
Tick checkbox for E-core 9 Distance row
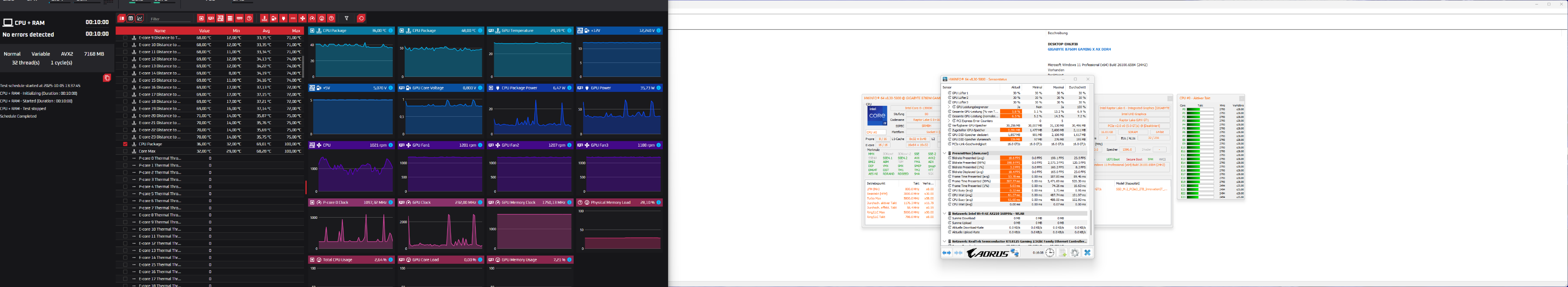125,38
